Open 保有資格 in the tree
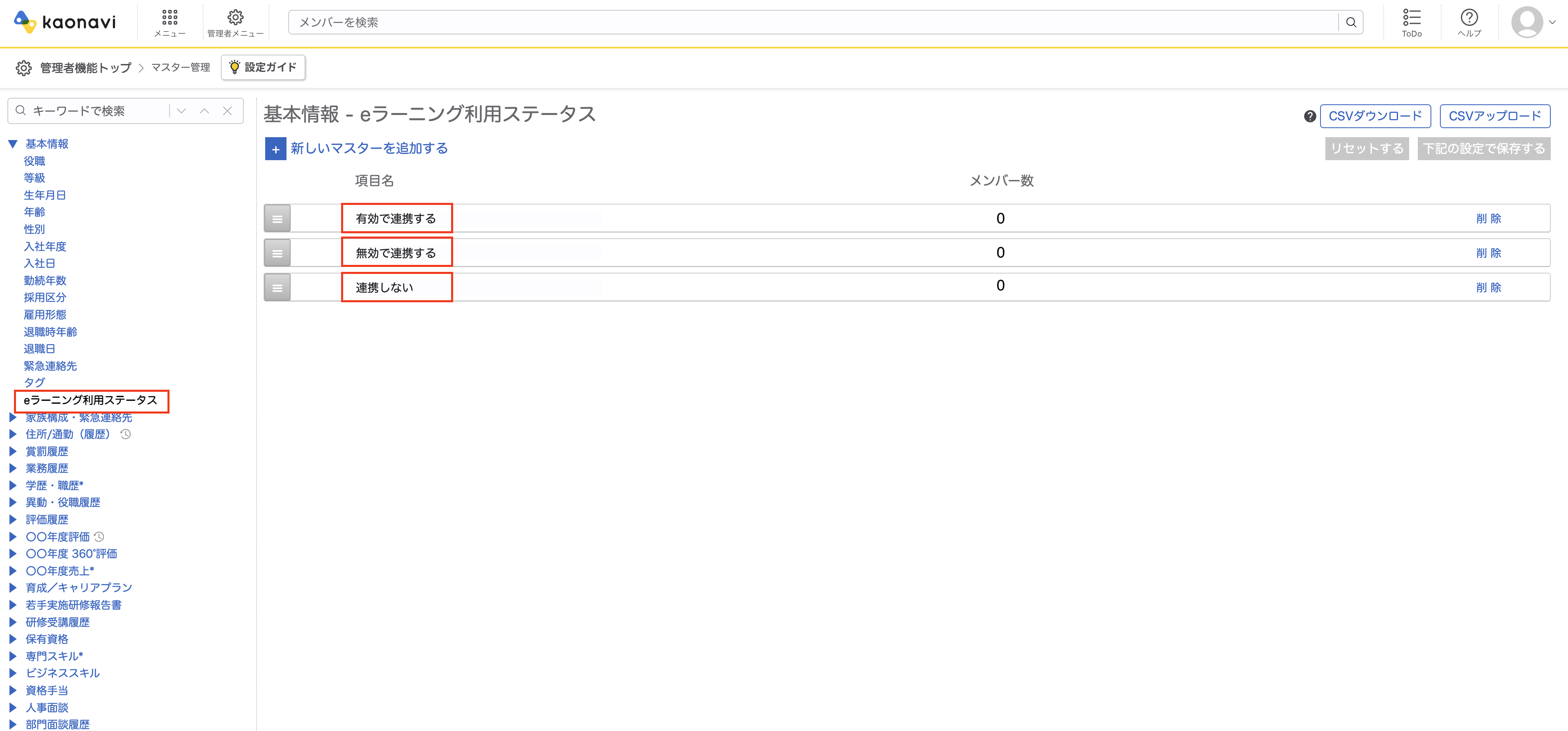This screenshot has height=731, width=1568. point(47,639)
